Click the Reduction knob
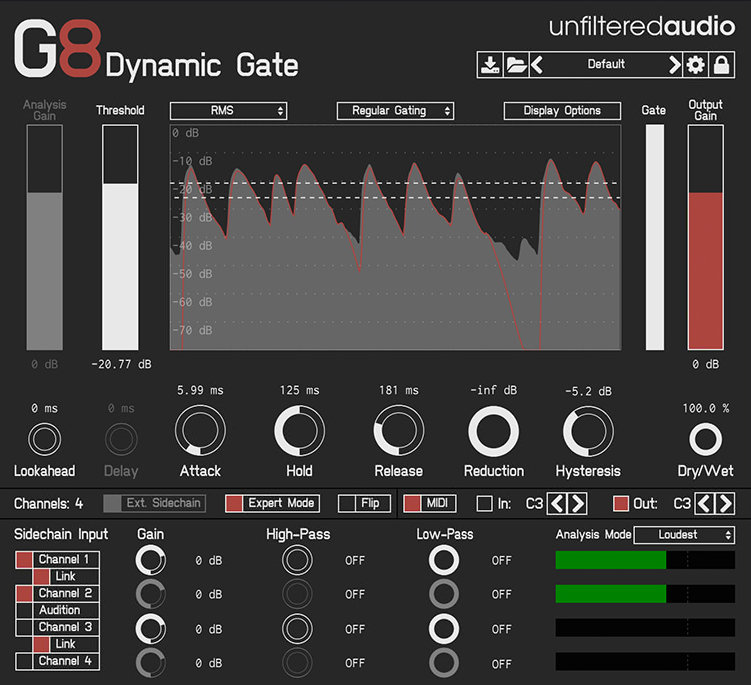 [x=493, y=431]
